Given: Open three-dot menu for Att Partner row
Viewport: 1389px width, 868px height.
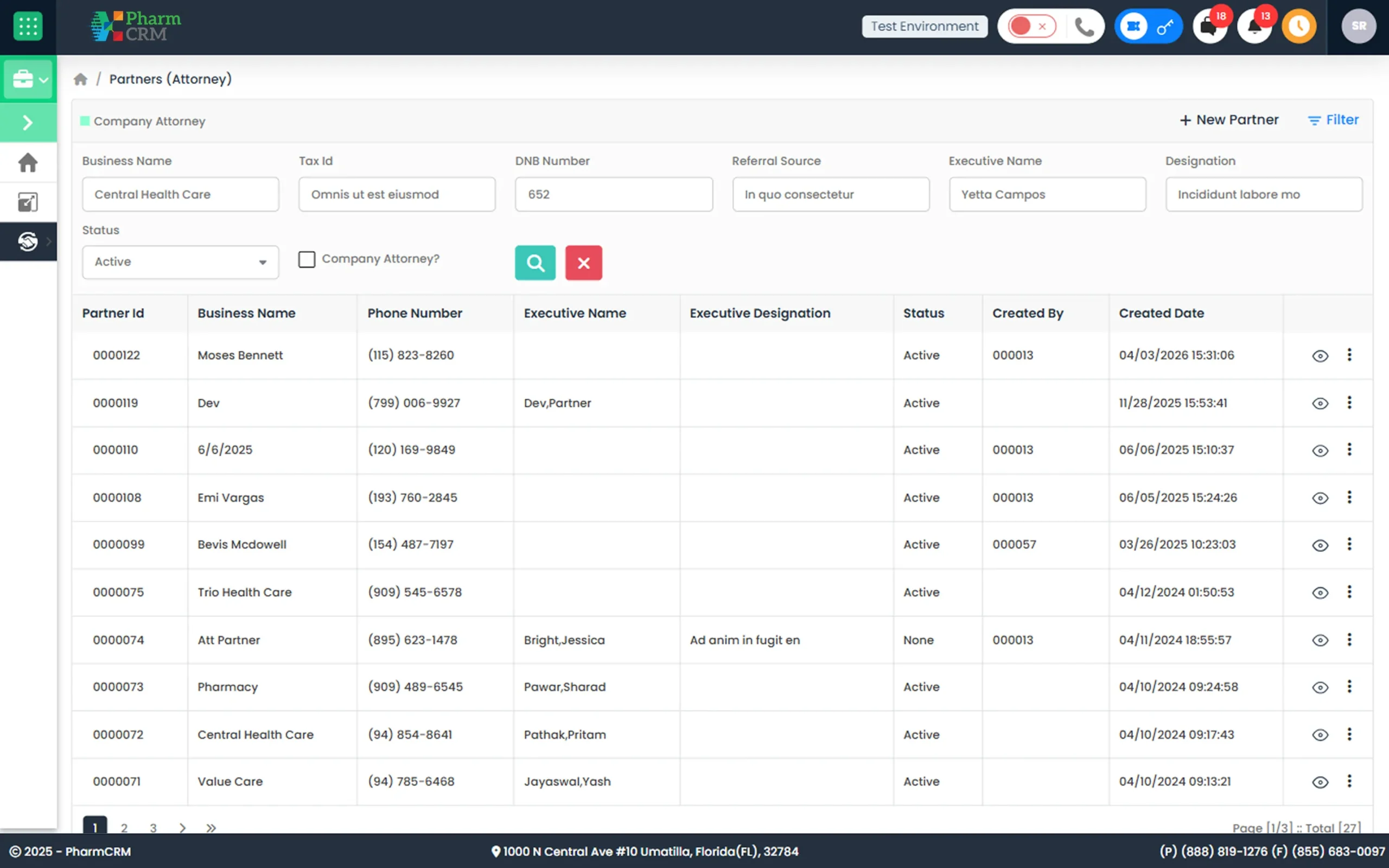Looking at the screenshot, I should (1349, 640).
